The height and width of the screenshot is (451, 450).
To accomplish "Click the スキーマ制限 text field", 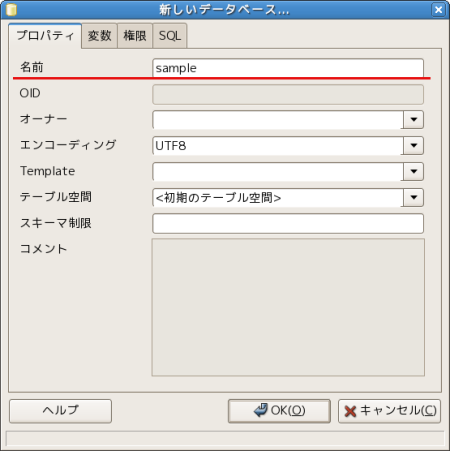I will (x=288, y=223).
